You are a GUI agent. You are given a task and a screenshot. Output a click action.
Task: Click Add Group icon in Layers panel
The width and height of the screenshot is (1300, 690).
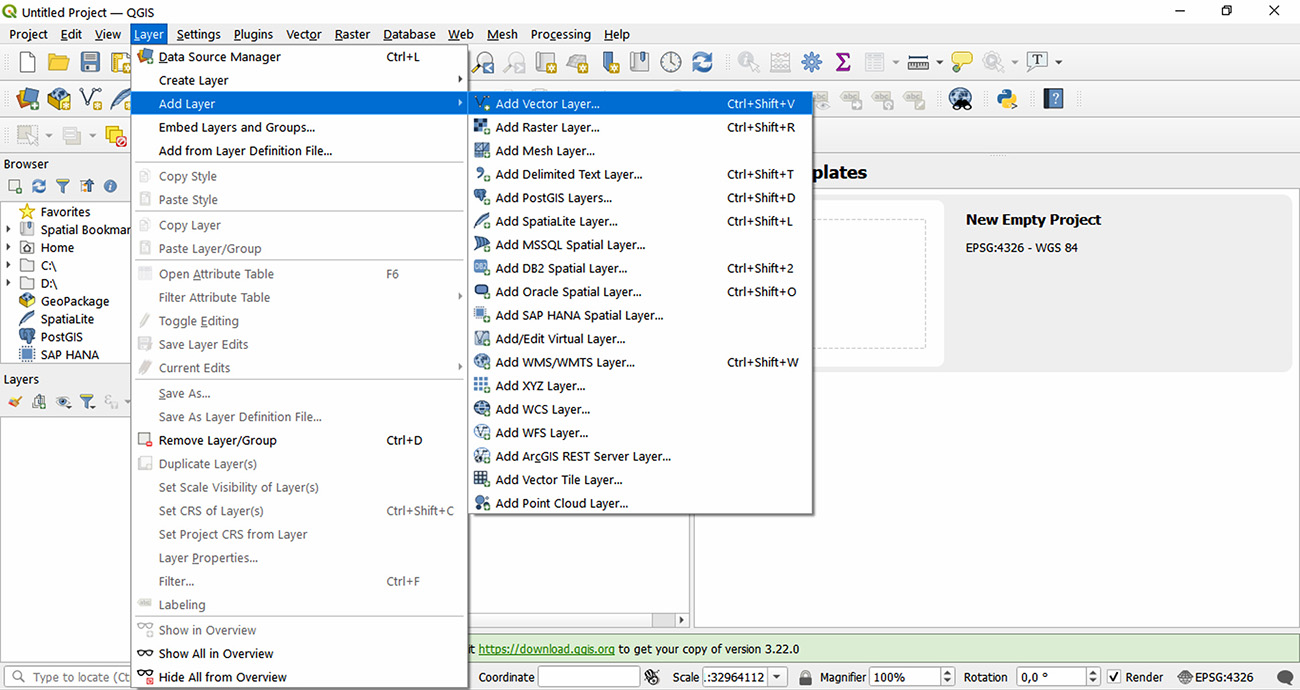point(39,402)
